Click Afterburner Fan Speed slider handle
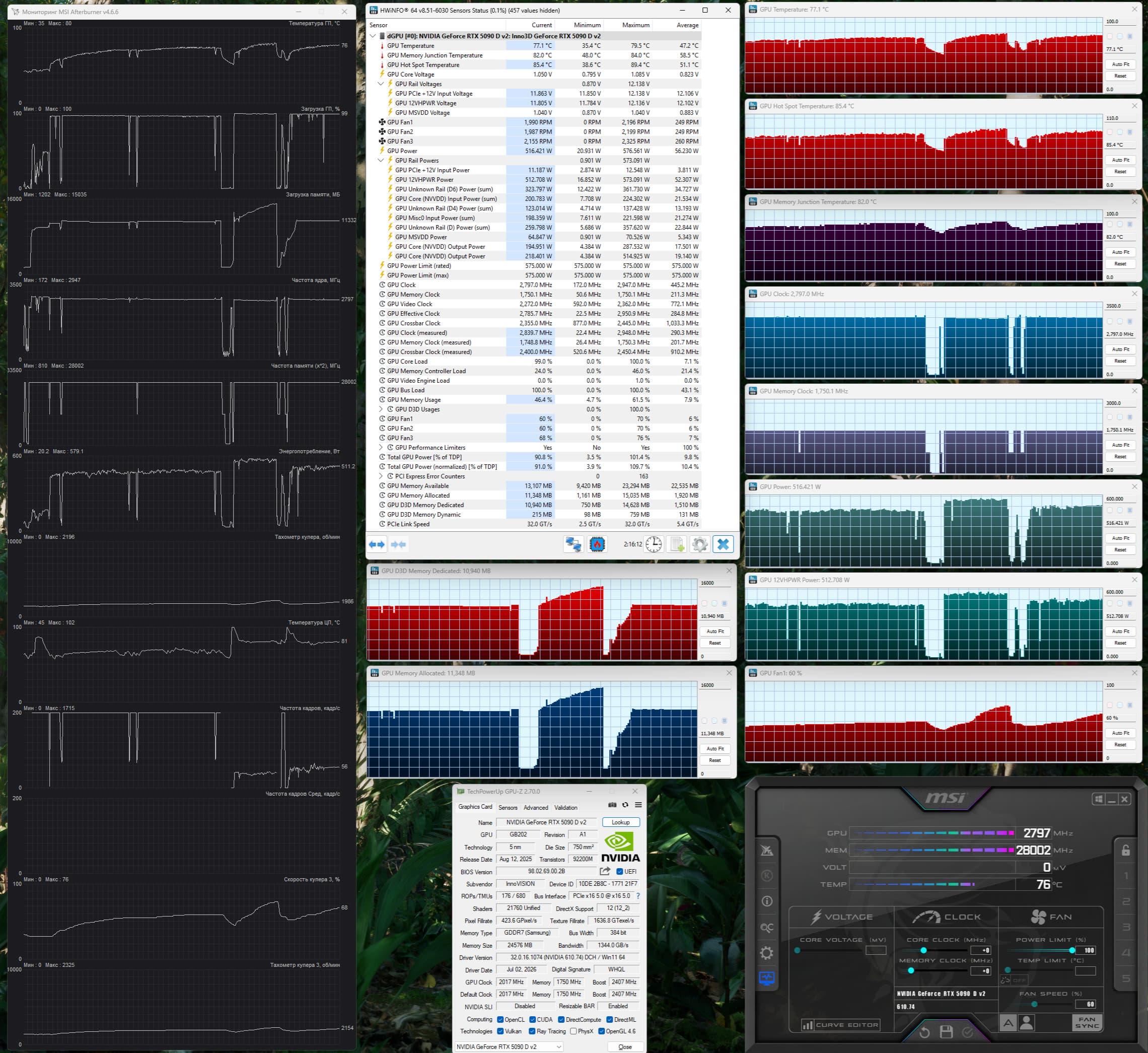Screen dimensions: 1148x1053 pyautogui.click(x=1034, y=1005)
